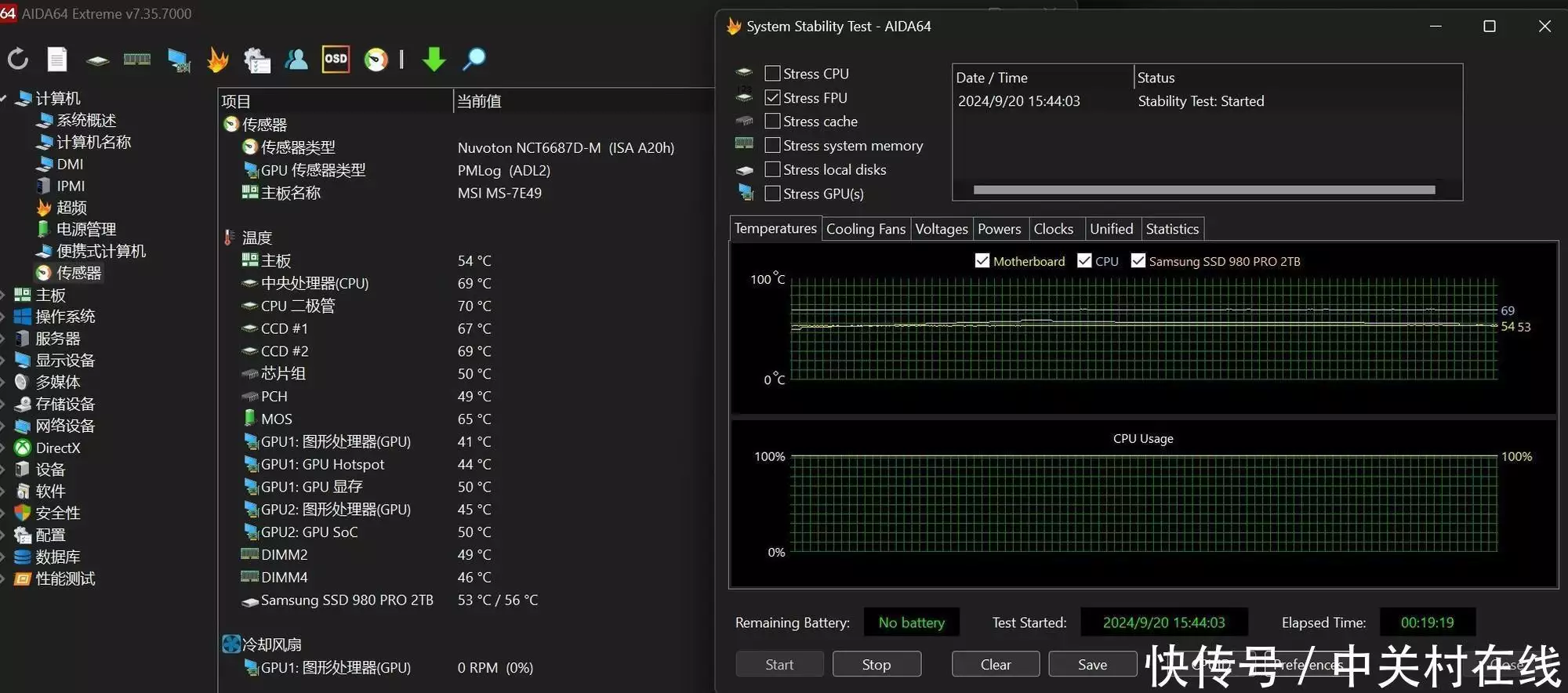Image resolution: width=1568 pixels, height=693 pixels.
Task: Switch to the Powers tab
Action: (1000, 229)
